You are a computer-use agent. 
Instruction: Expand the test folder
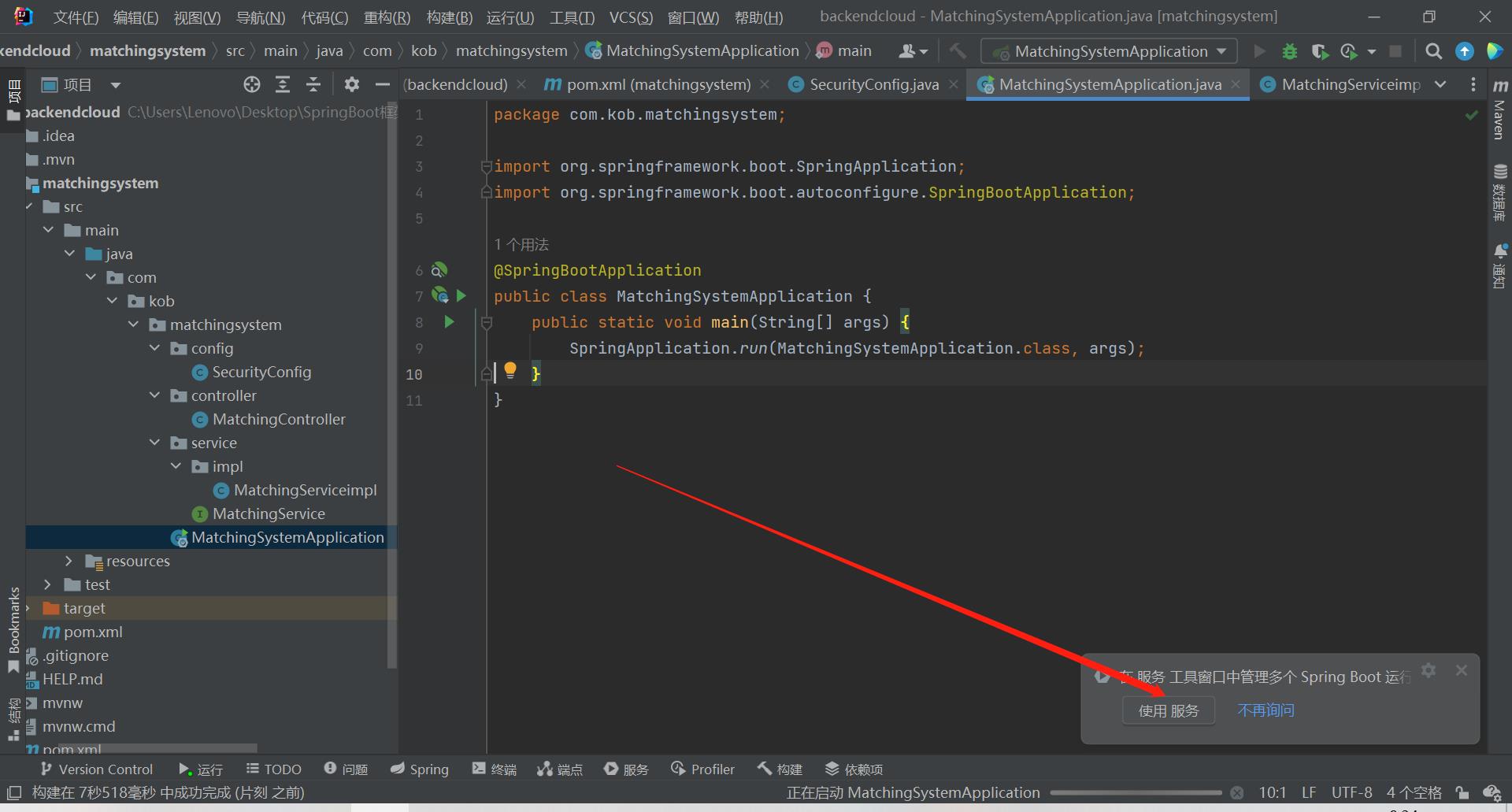pyautogui.click(x=47, y=584)
